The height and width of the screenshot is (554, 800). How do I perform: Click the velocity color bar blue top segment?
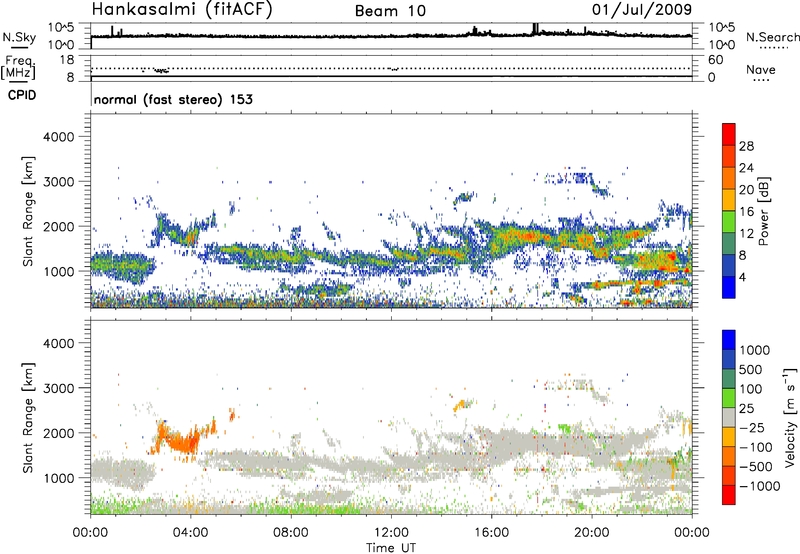[x=729, y=340]
